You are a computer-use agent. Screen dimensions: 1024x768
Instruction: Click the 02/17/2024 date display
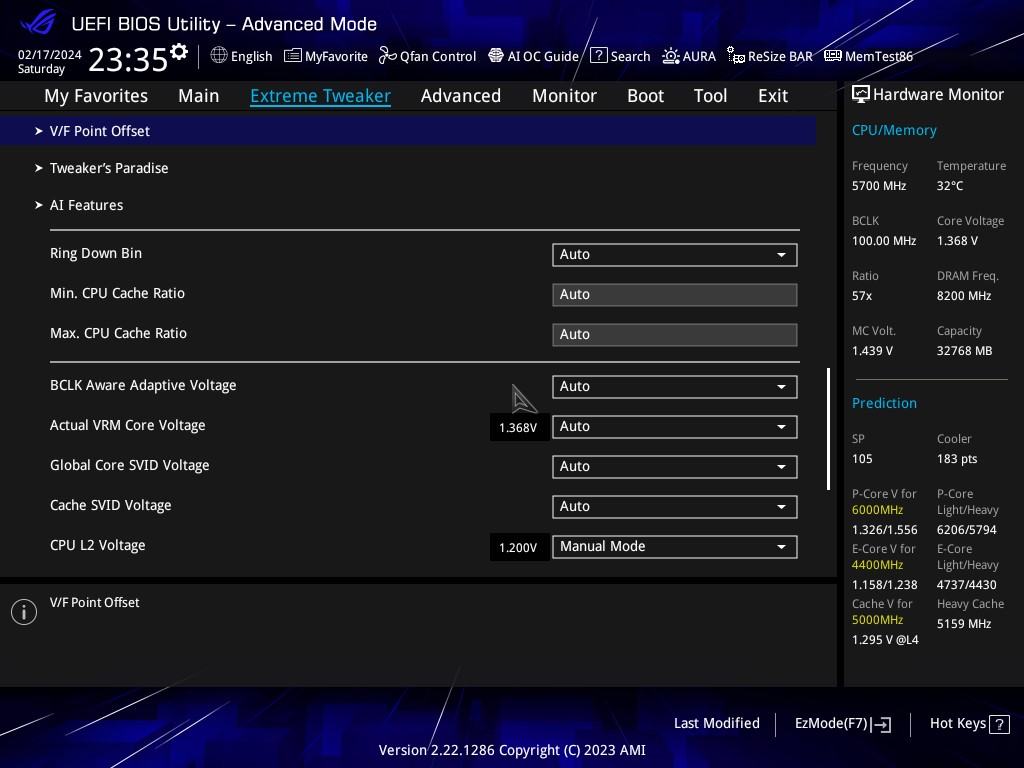pos(50,55)
